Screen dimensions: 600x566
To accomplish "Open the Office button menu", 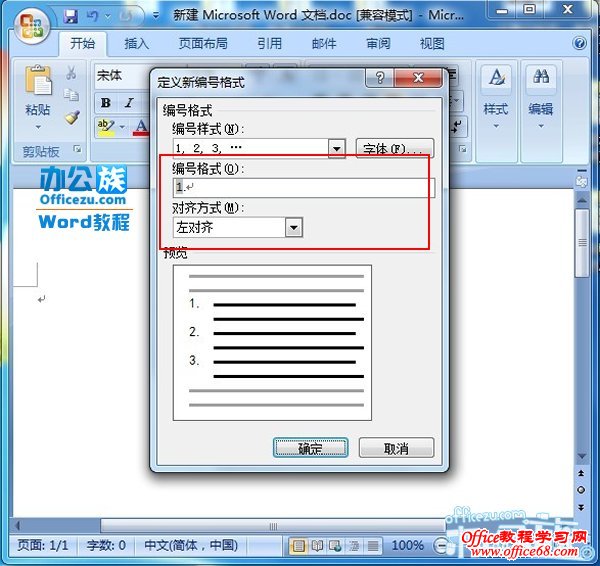I will 33,26.
